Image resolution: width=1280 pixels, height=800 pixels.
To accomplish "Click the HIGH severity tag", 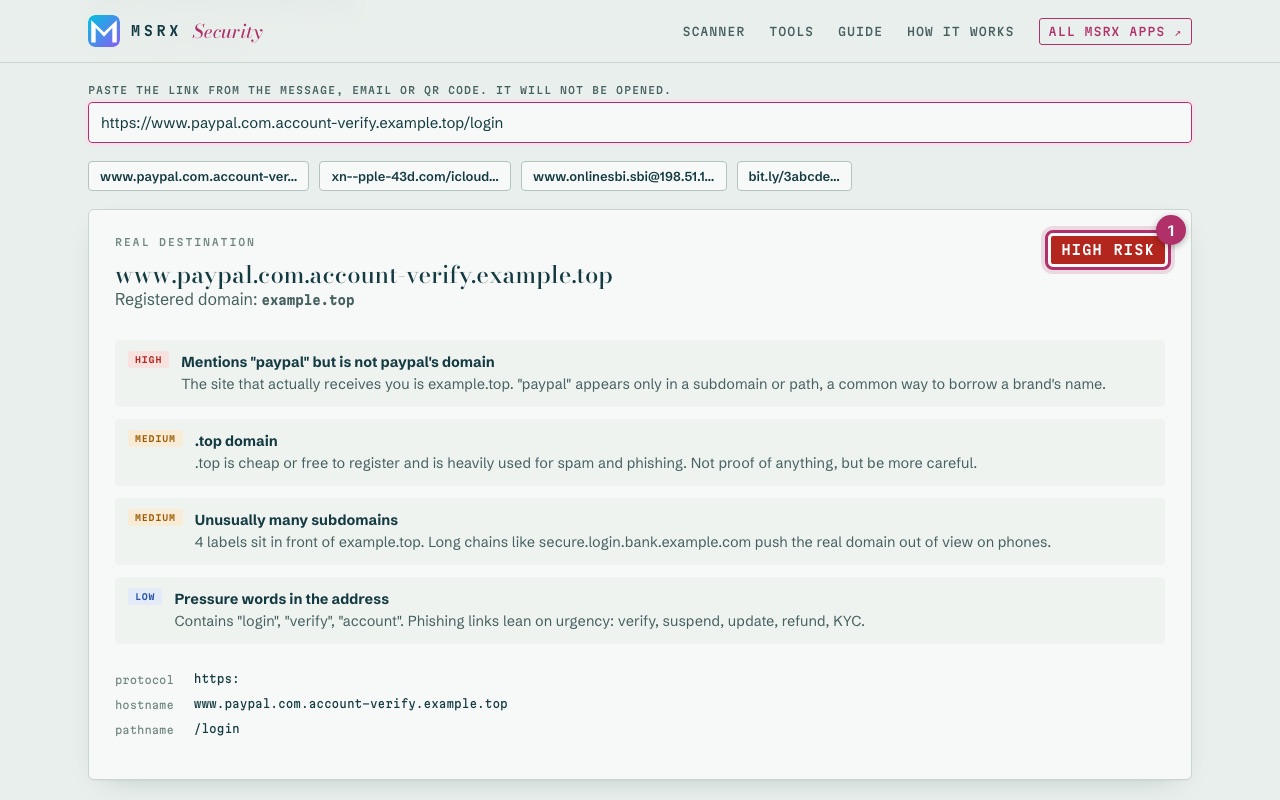I will pos(148,360).
